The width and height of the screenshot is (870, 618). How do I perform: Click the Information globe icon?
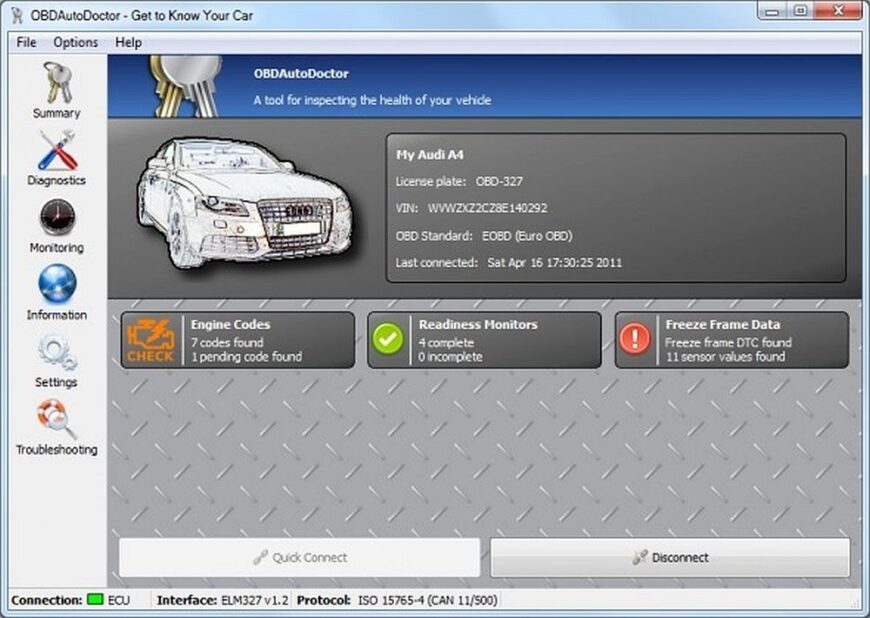point(56,285)
